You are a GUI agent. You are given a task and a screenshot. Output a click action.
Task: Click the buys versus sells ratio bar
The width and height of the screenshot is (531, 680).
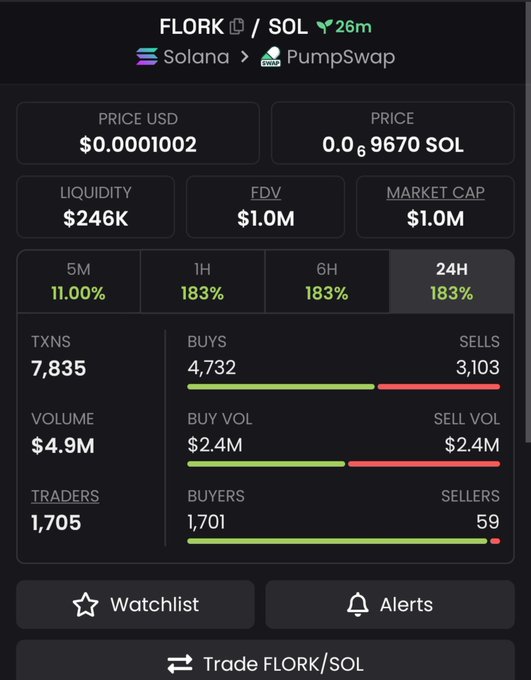click(344, 386)
